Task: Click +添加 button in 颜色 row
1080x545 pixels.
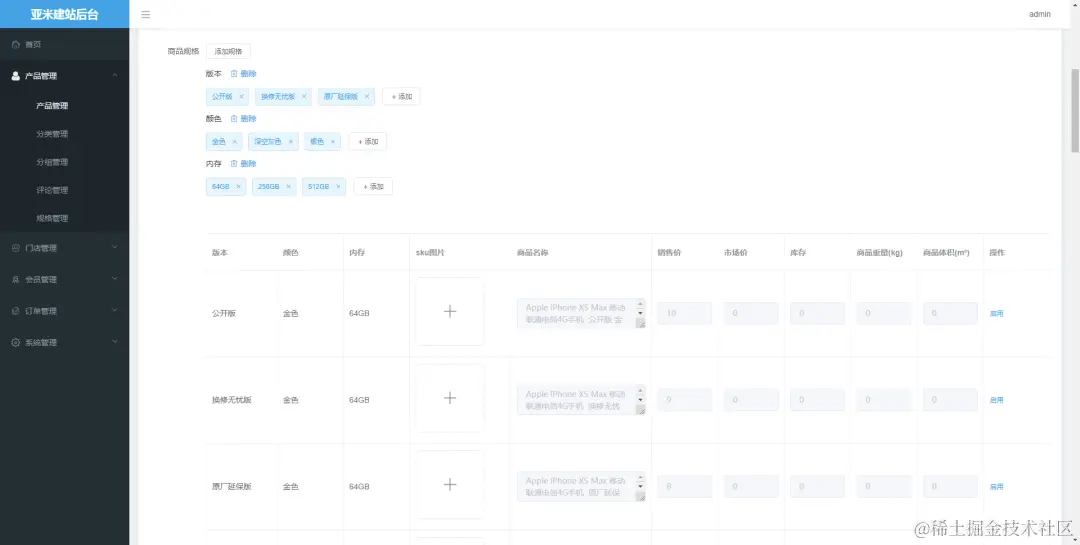Action: [368, 142]
